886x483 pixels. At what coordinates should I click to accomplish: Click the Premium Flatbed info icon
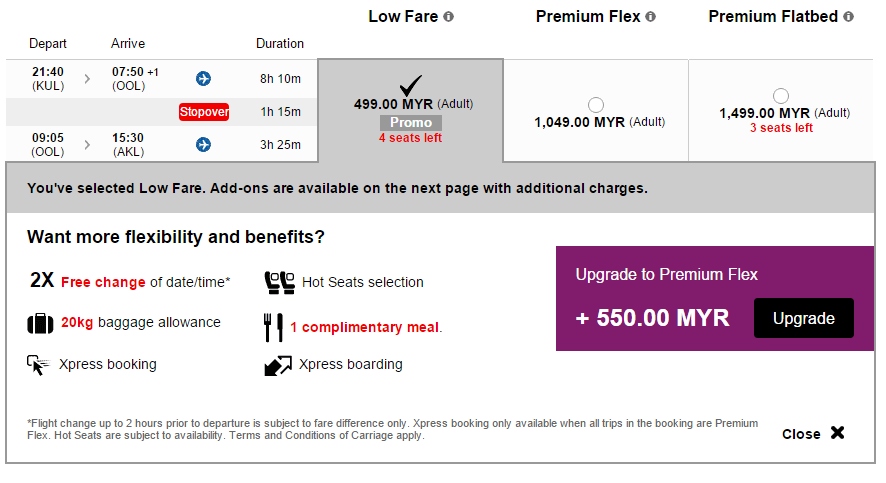coord(848,17)
